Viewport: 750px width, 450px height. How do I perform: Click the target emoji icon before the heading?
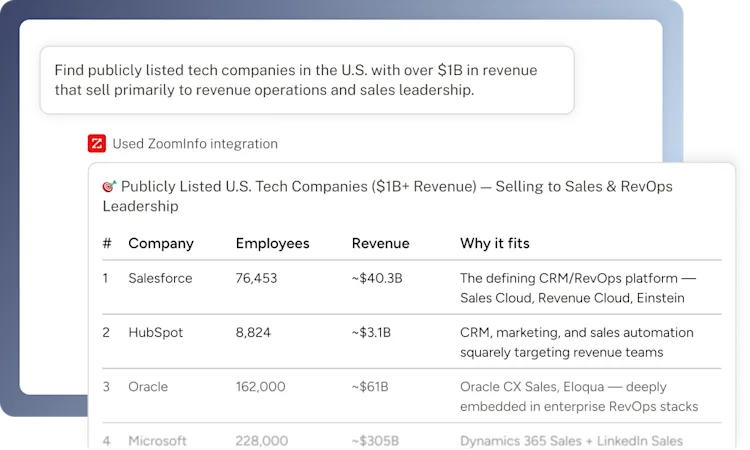click(110, 186)
